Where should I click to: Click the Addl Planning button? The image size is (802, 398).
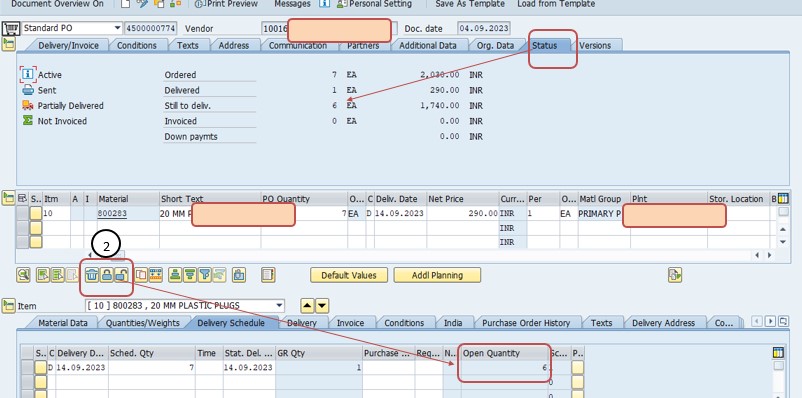437,275
